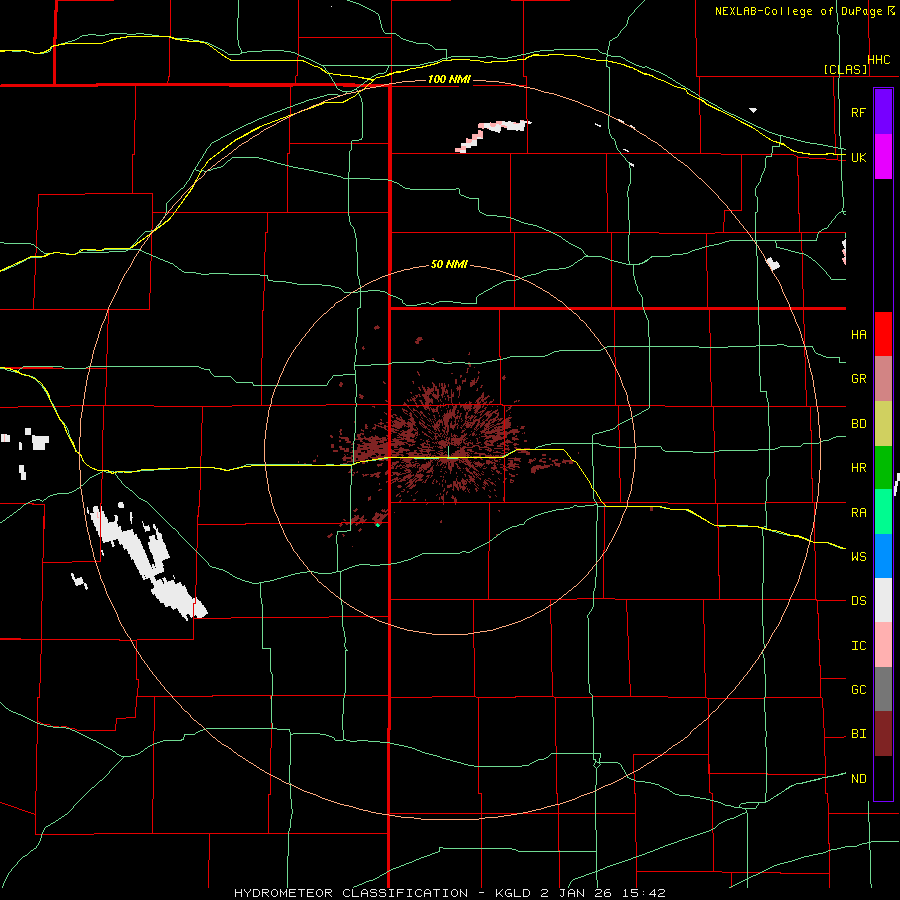Click the 'HYDROMETEOR CLASSIFICATION' title caption
Viewport: 900px width, 900px height.
(351, 893)
